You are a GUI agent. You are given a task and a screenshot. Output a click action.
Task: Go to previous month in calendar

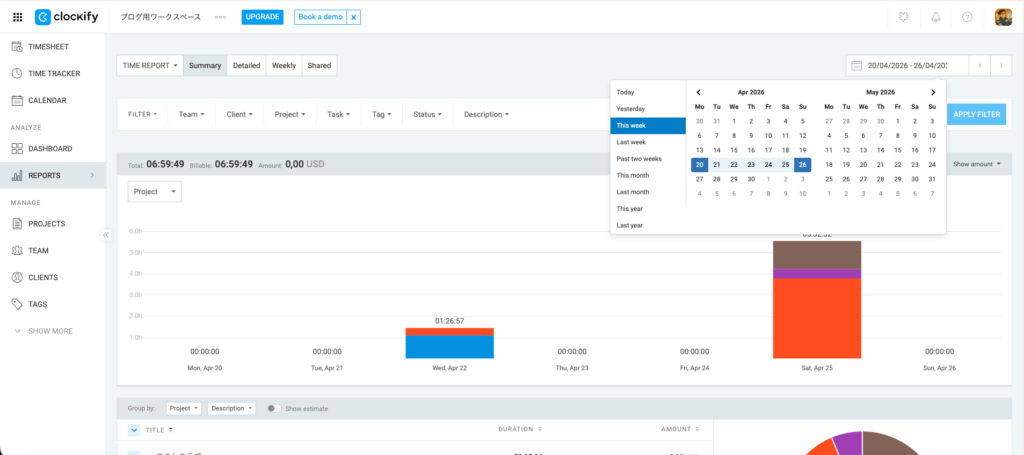699,92
